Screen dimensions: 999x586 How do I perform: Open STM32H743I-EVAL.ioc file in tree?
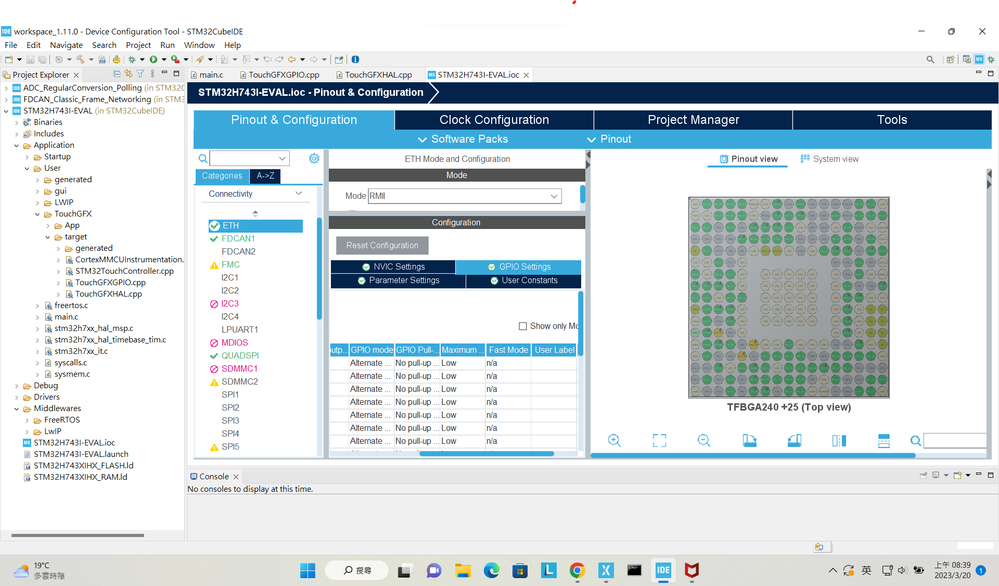[74, 443]
